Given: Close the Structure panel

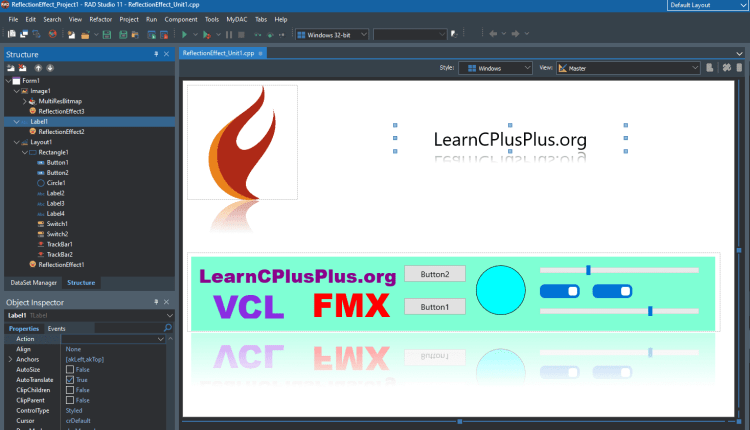Looking at the screenshot, I should 166,54.
